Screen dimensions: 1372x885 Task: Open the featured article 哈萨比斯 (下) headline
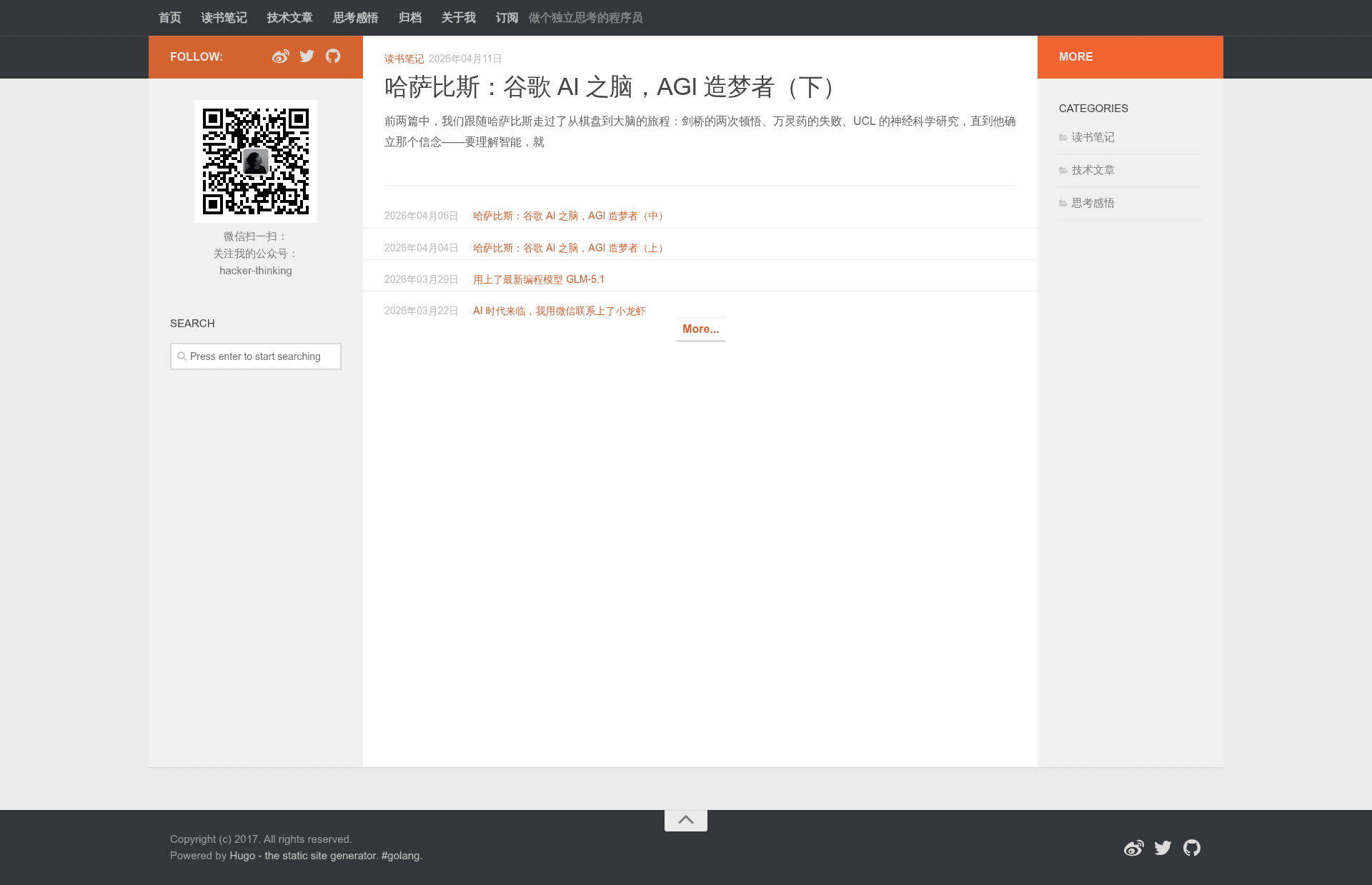[612, 87]
